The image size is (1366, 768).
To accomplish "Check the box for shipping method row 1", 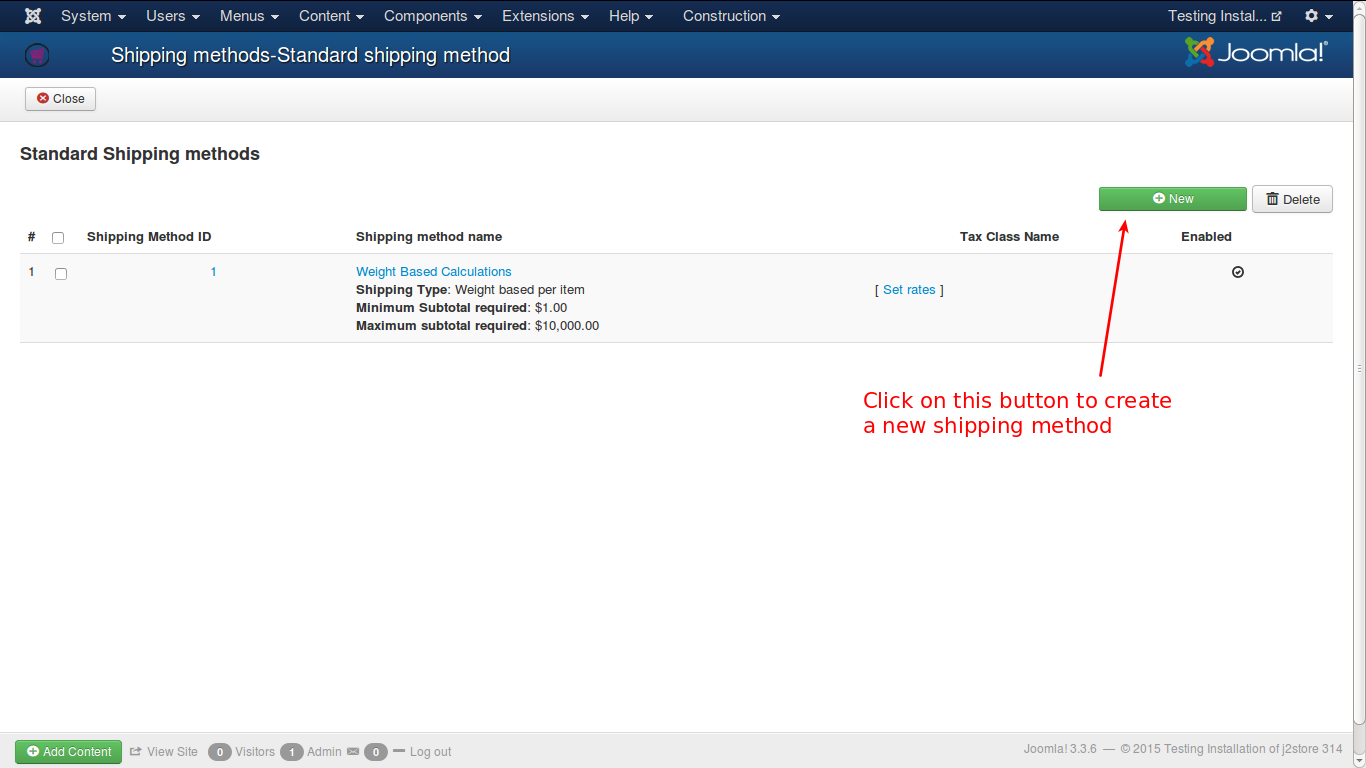I will pyautogui.click(x=61, y=274).
